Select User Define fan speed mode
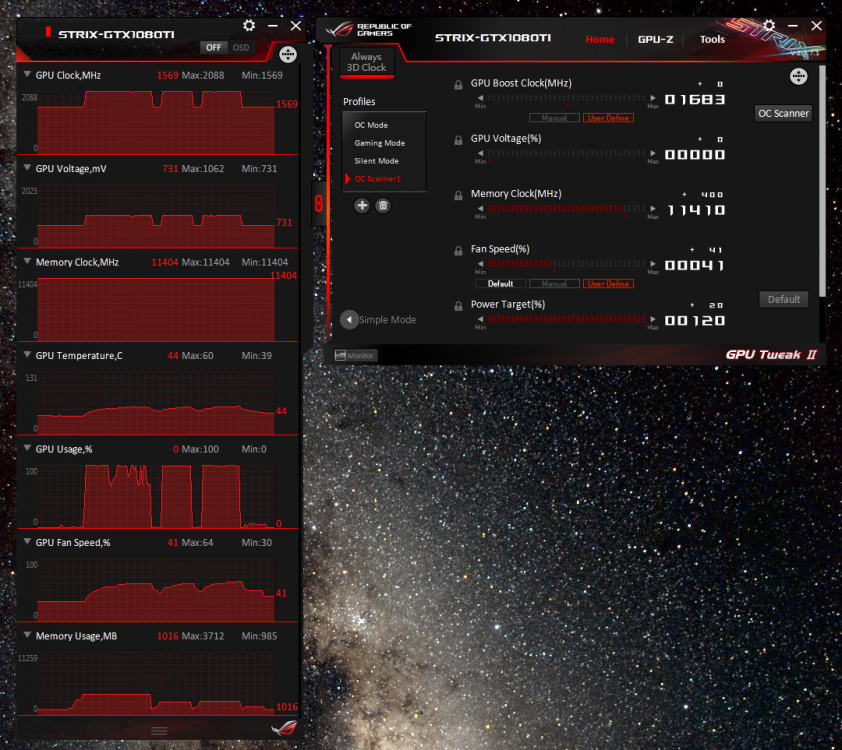This screenshot has height=750, width=842. click(x=608, y=283)
